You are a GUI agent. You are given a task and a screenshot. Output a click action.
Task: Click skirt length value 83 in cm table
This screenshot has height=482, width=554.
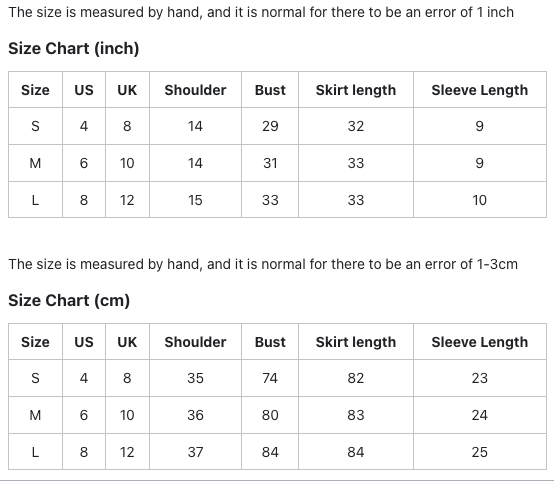356,415
